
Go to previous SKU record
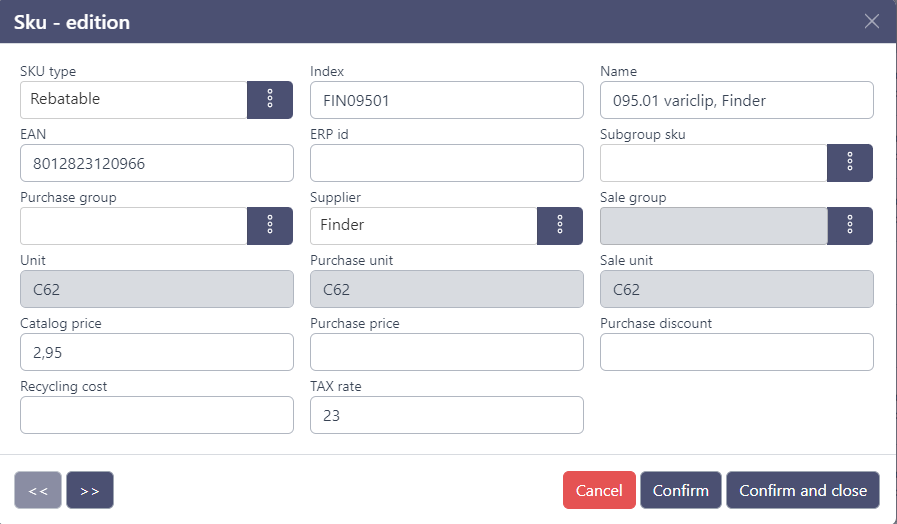coord(38,490)
